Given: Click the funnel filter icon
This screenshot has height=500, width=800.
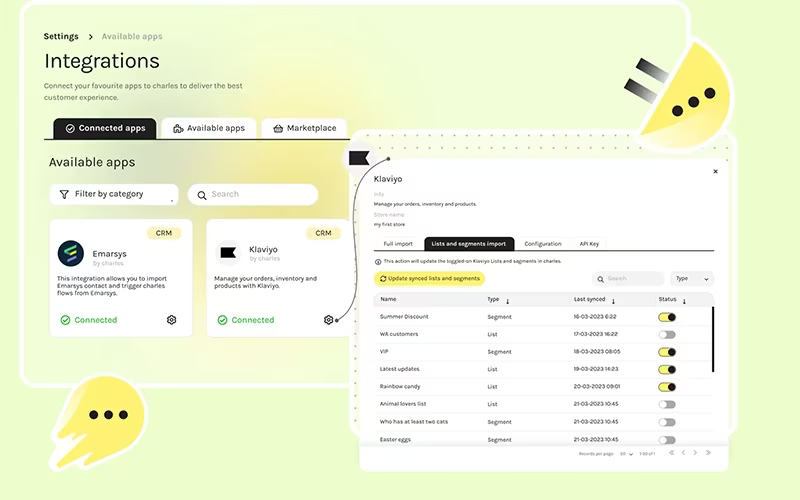Looking at the screenshot, I should pos(64,194).
